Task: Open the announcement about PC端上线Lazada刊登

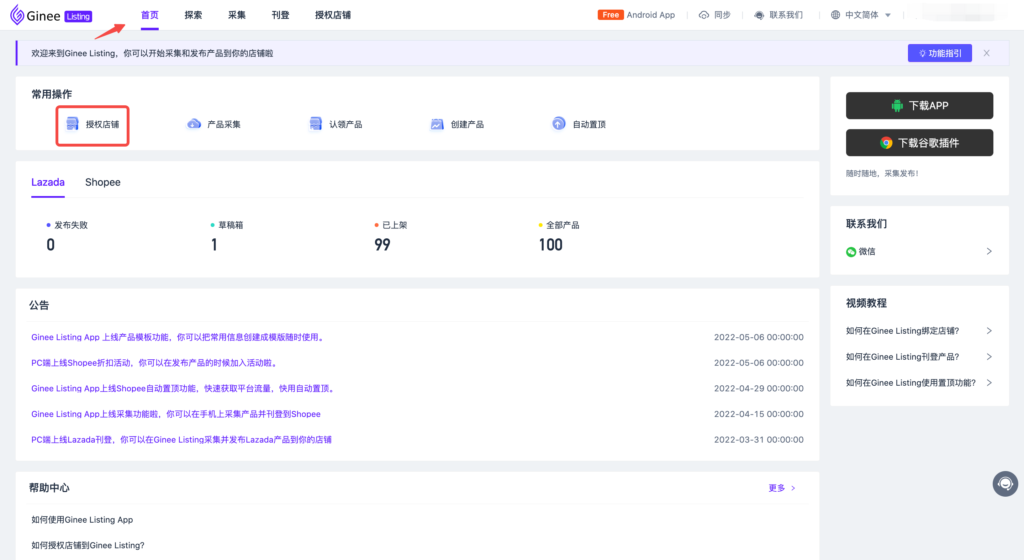Action: coord(182,440)
